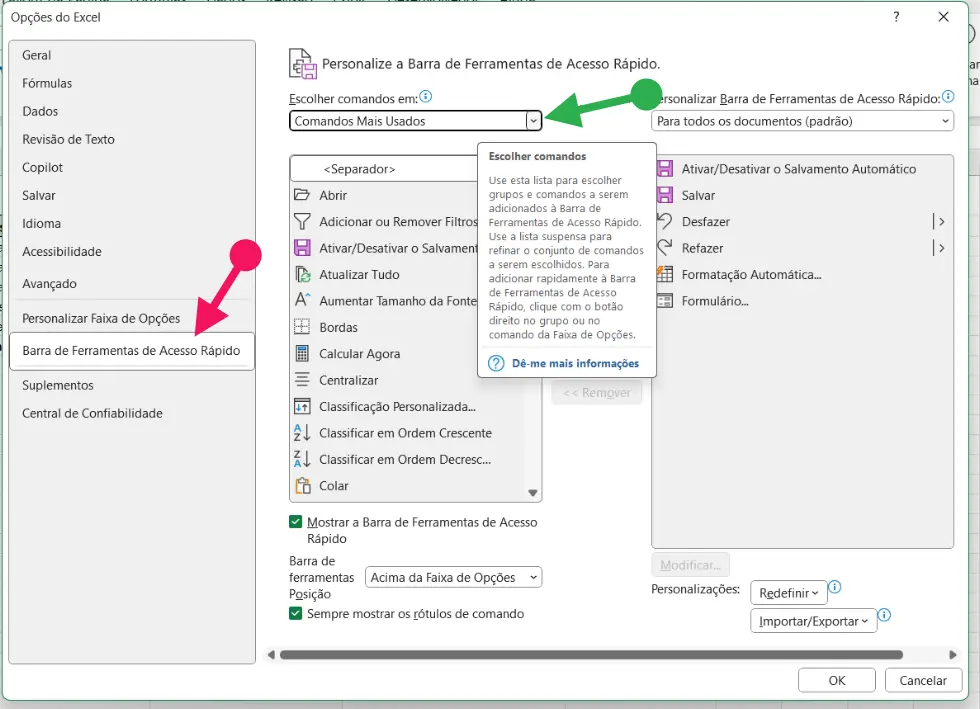Viewport: 980px width, 709px height.
Task: Toggle Sempre mostrar os rótulos de comando checkbox
Action: point(296,613)
